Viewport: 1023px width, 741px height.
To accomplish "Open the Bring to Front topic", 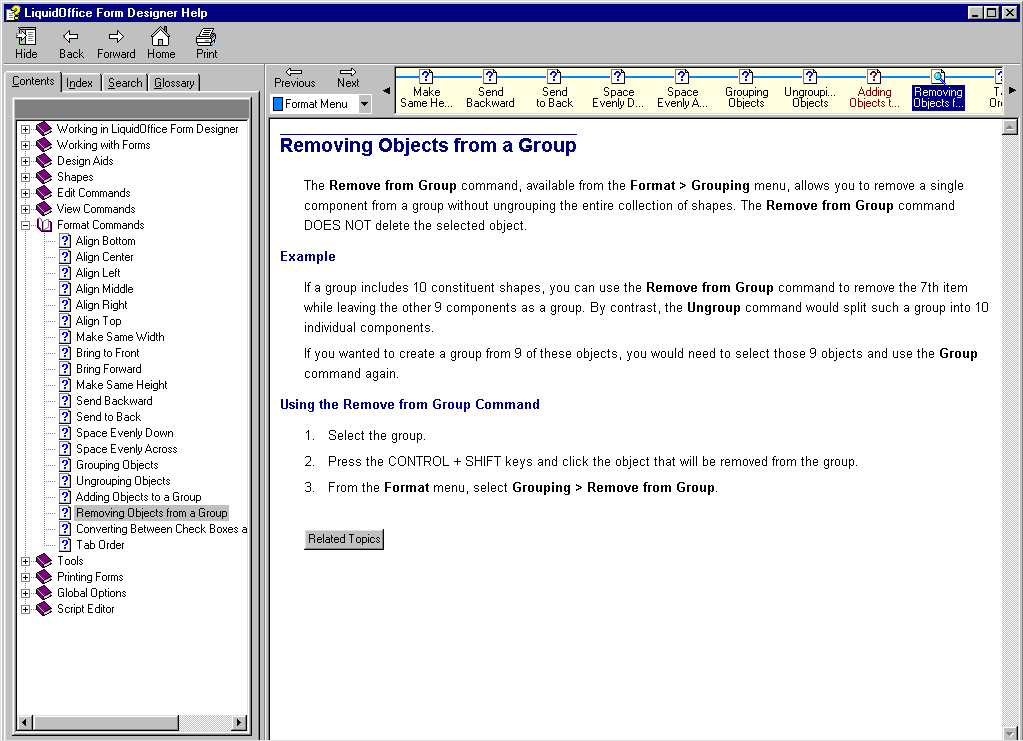I will pos(108,353).
